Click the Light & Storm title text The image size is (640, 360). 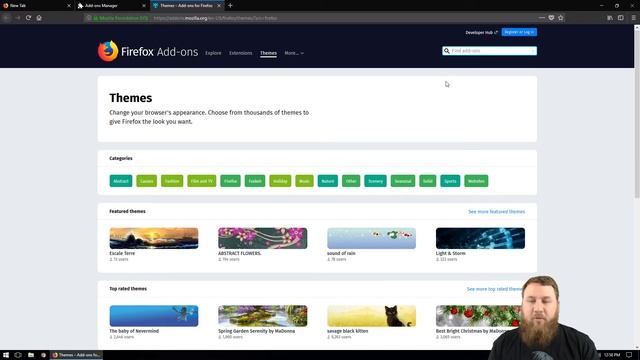pyautogui.click(x=451, y=253)
